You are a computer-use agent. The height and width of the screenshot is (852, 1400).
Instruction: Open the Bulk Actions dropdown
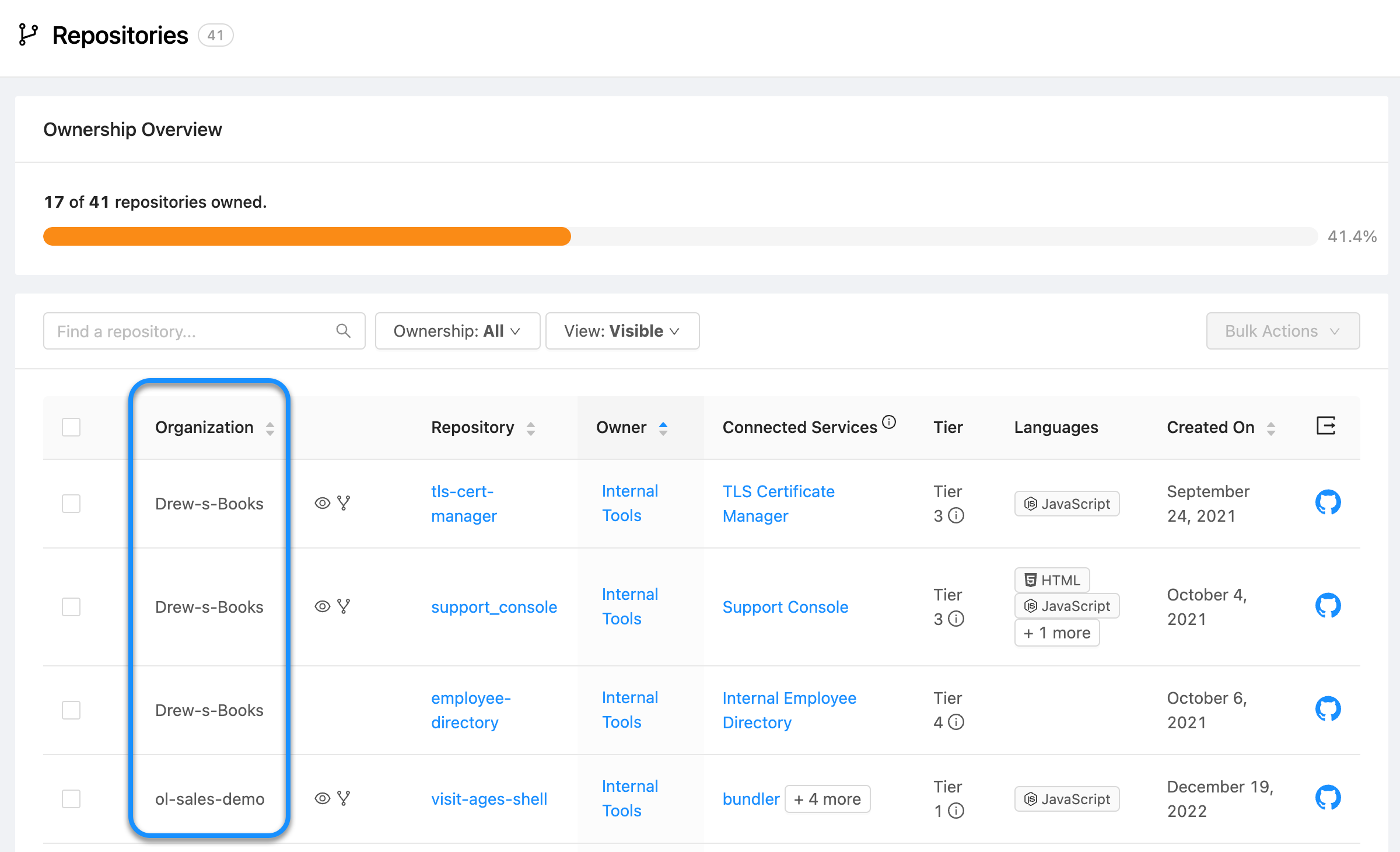(1282, 331)
